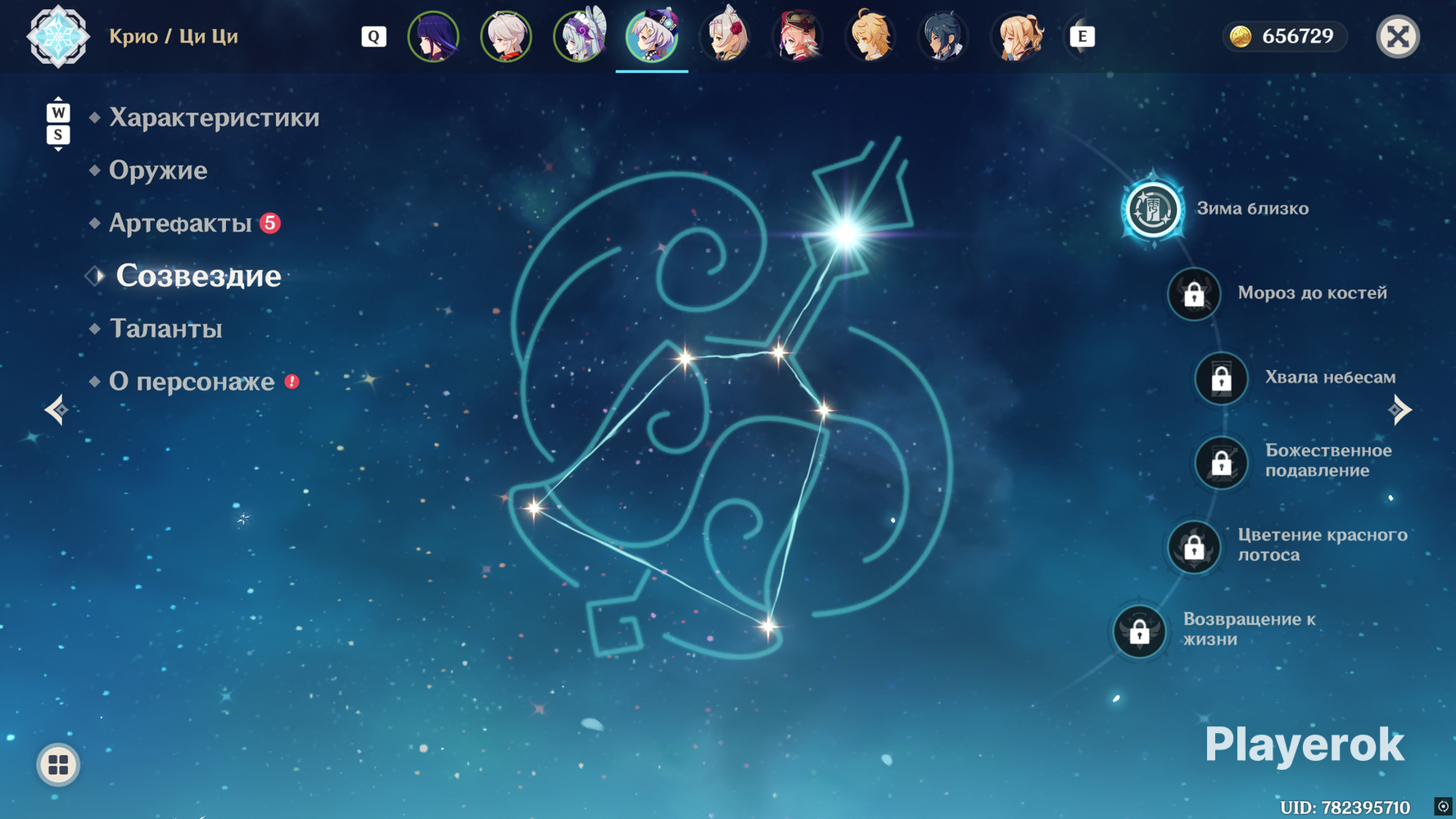This screenshot has width=1456, height=819.
Task: Open the Созвездие section
Action: [x=198, y=276]
